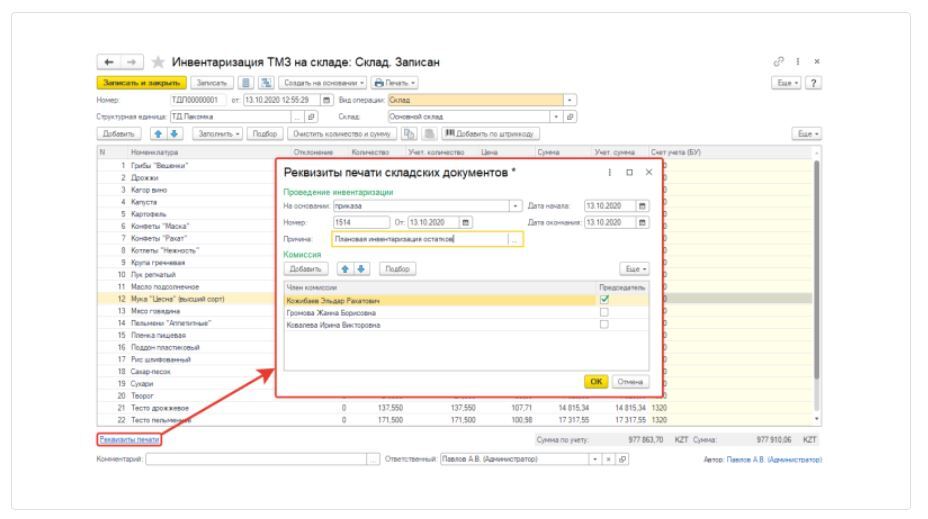Image resolution: width=928 pixels, height=519 pixels.
Task: Click Добавить по штрихкоду button
Action: pyautogui.click(x=490, y=134)
